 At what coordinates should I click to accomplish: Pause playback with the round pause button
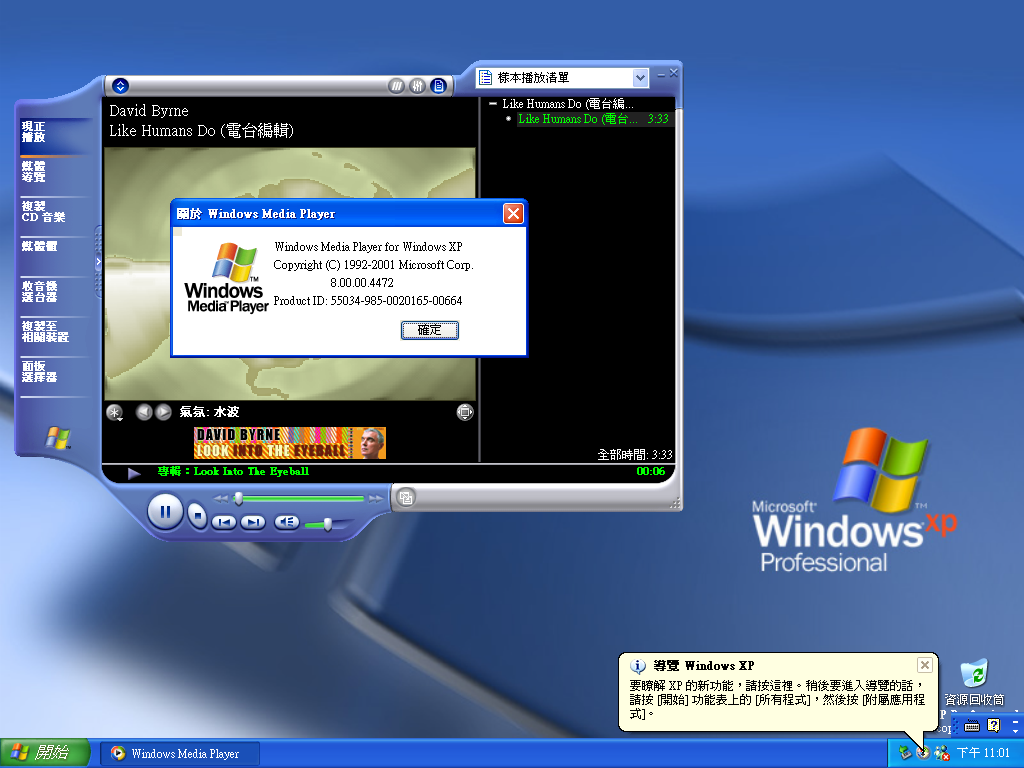[x=166, y=512]
